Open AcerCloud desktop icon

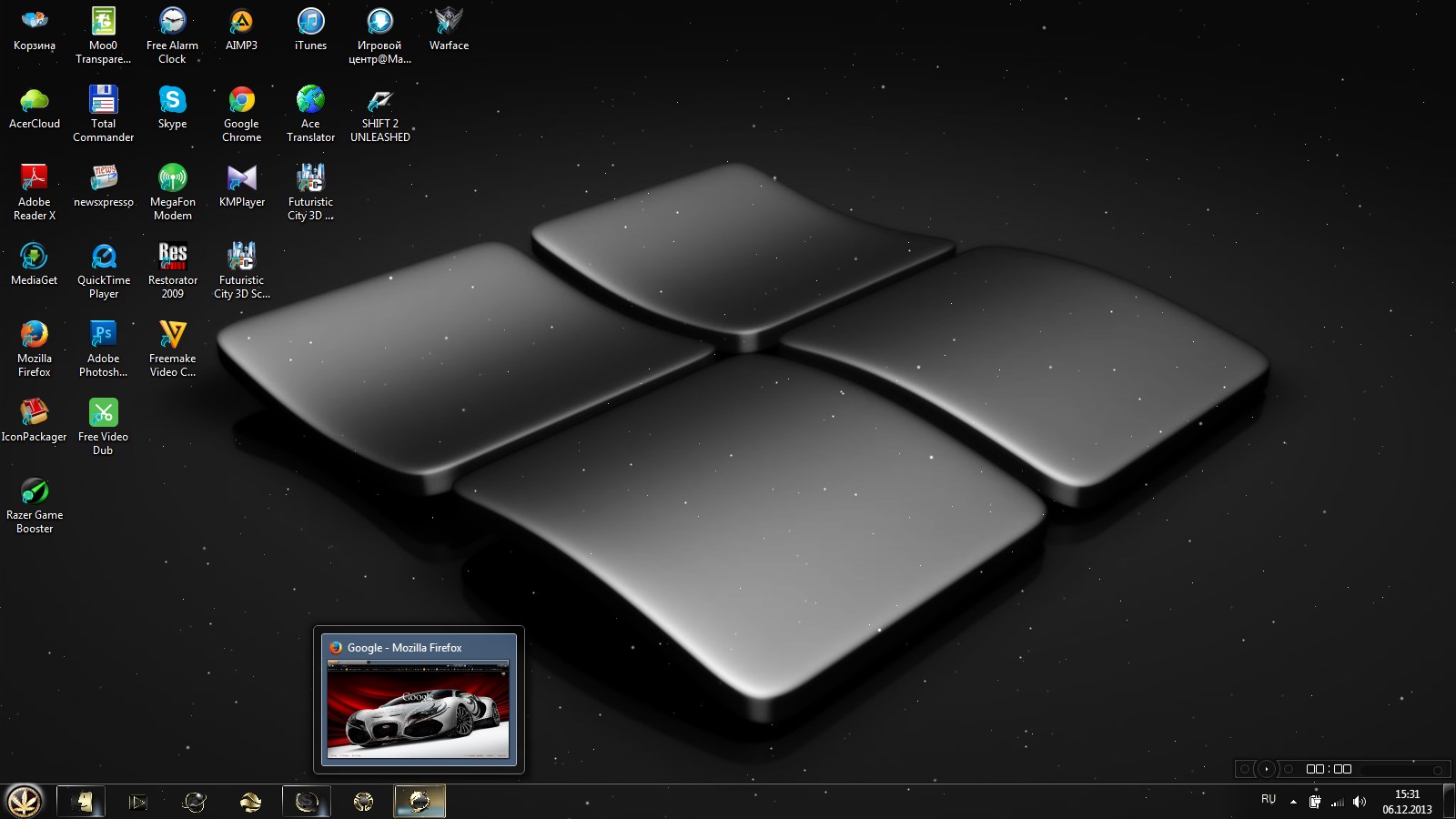click(35, 107)
